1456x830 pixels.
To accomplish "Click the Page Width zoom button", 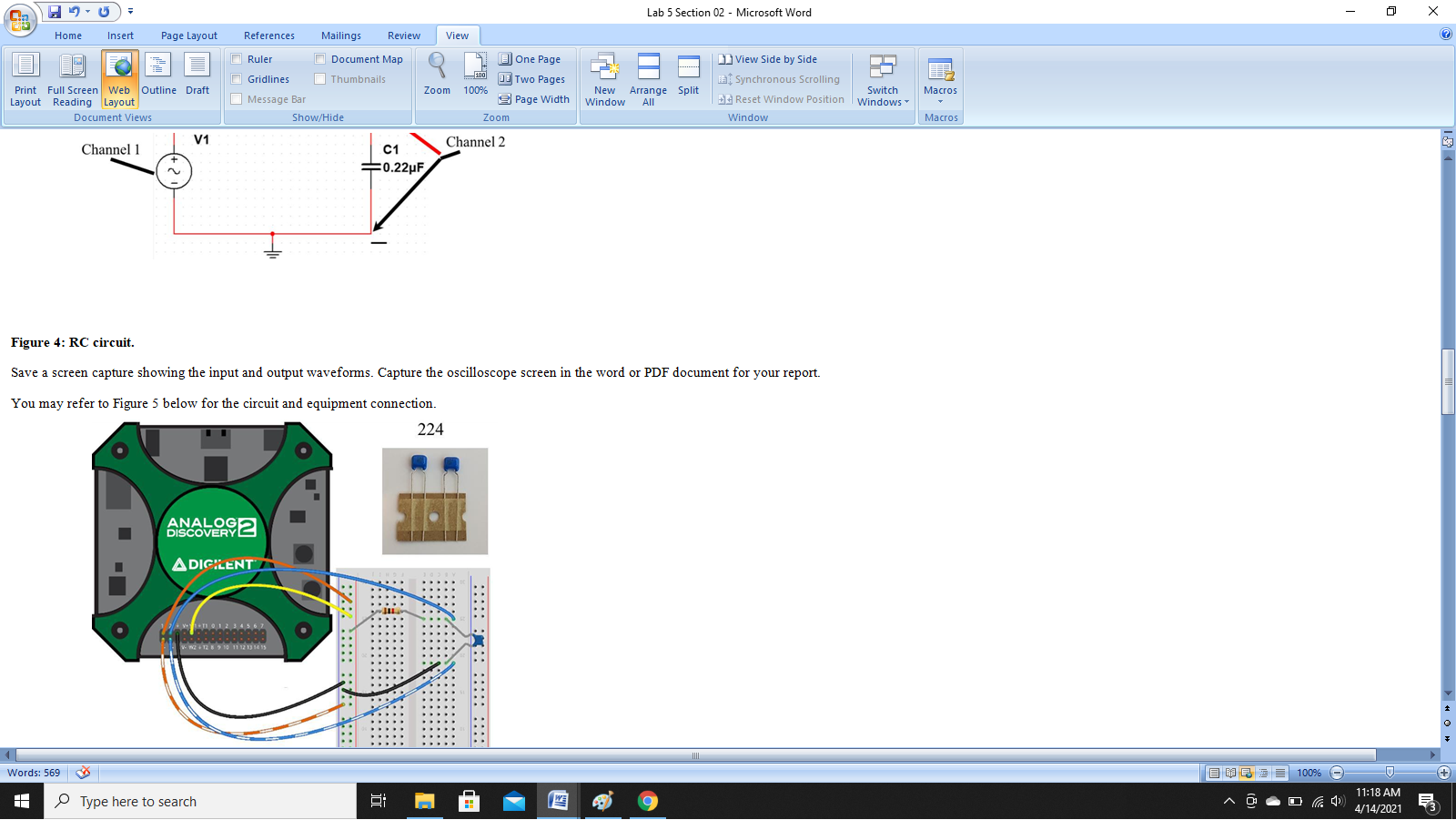I will pos(534,99).
